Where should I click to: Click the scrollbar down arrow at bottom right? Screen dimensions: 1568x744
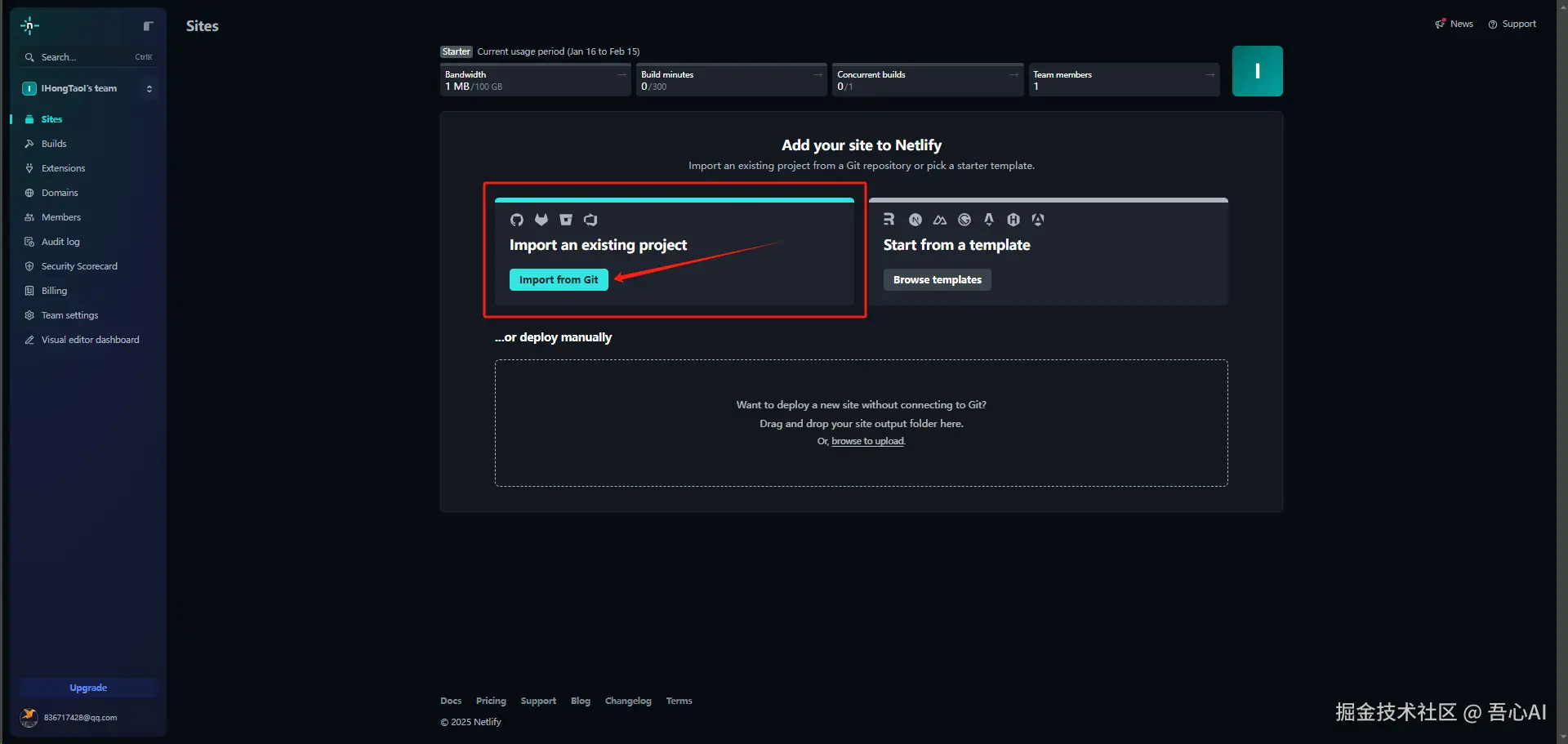[x=1562, y=737]
